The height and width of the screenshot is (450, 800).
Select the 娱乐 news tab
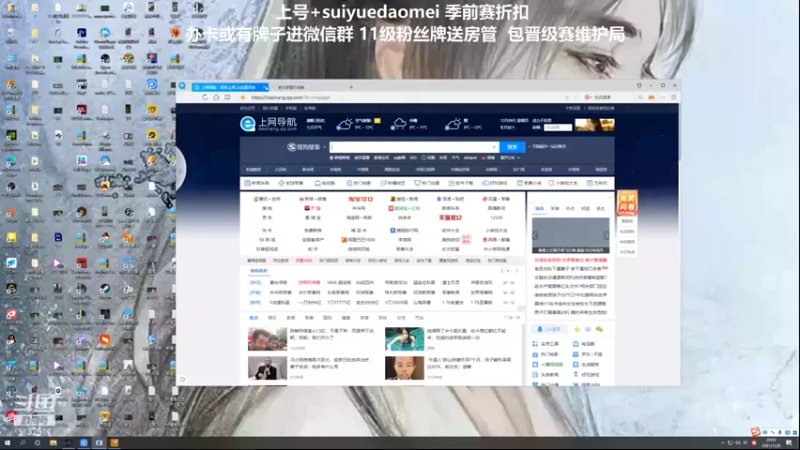point(272,317)
